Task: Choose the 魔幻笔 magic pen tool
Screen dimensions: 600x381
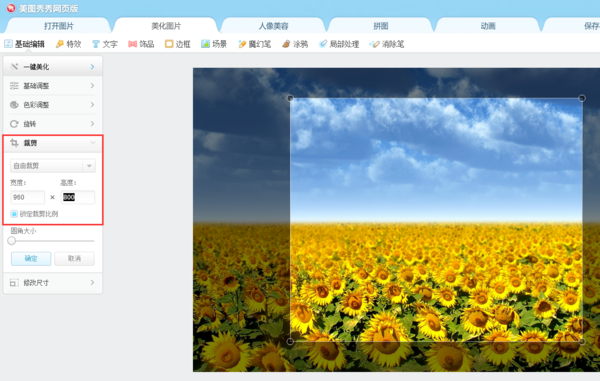Action: point(254,44)
